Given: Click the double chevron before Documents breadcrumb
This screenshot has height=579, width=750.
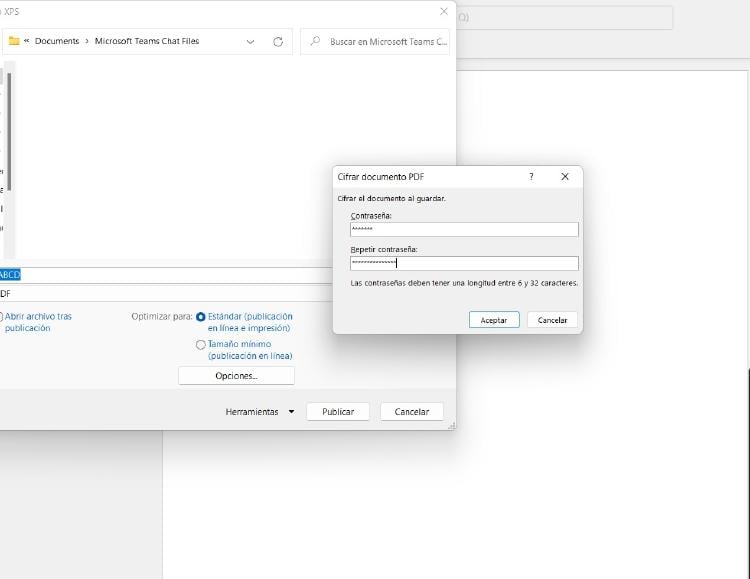Looking at the screenshot, I should 27,41.
